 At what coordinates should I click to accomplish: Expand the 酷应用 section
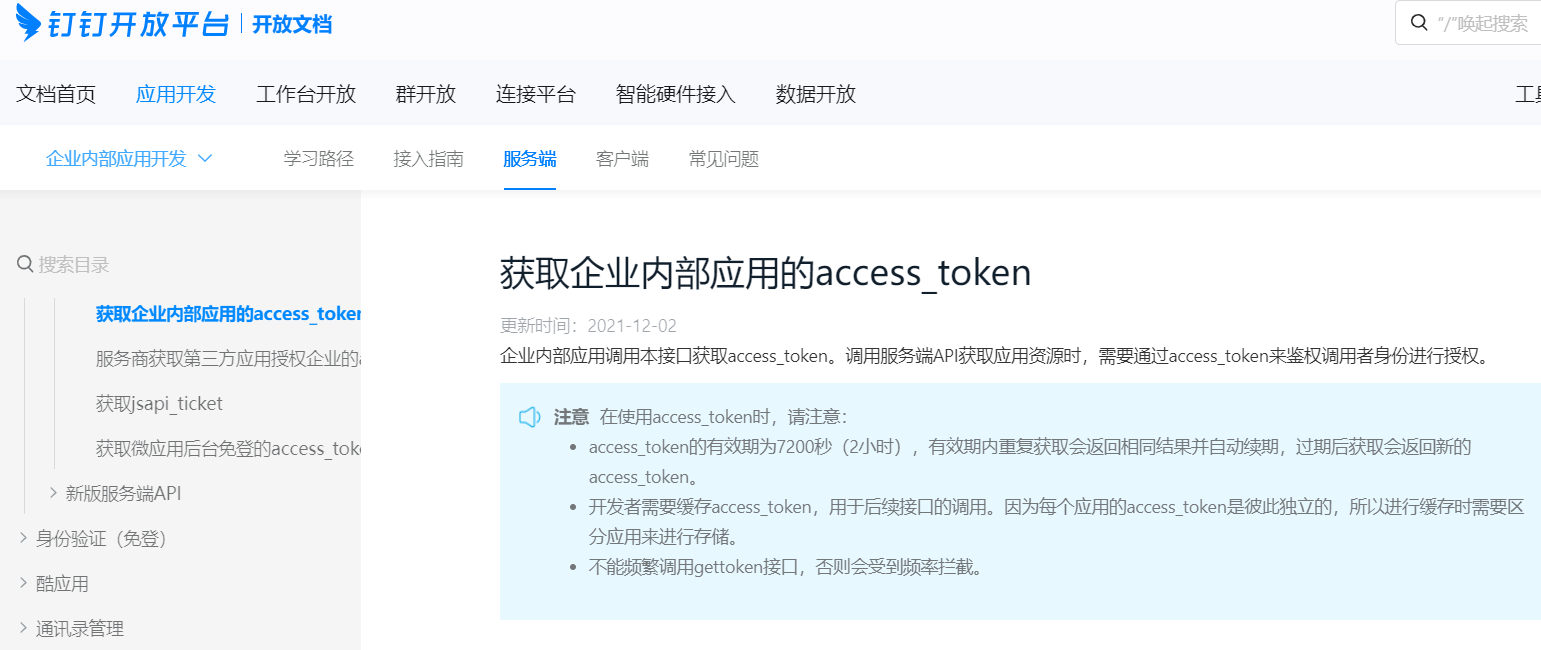(23, 583)
